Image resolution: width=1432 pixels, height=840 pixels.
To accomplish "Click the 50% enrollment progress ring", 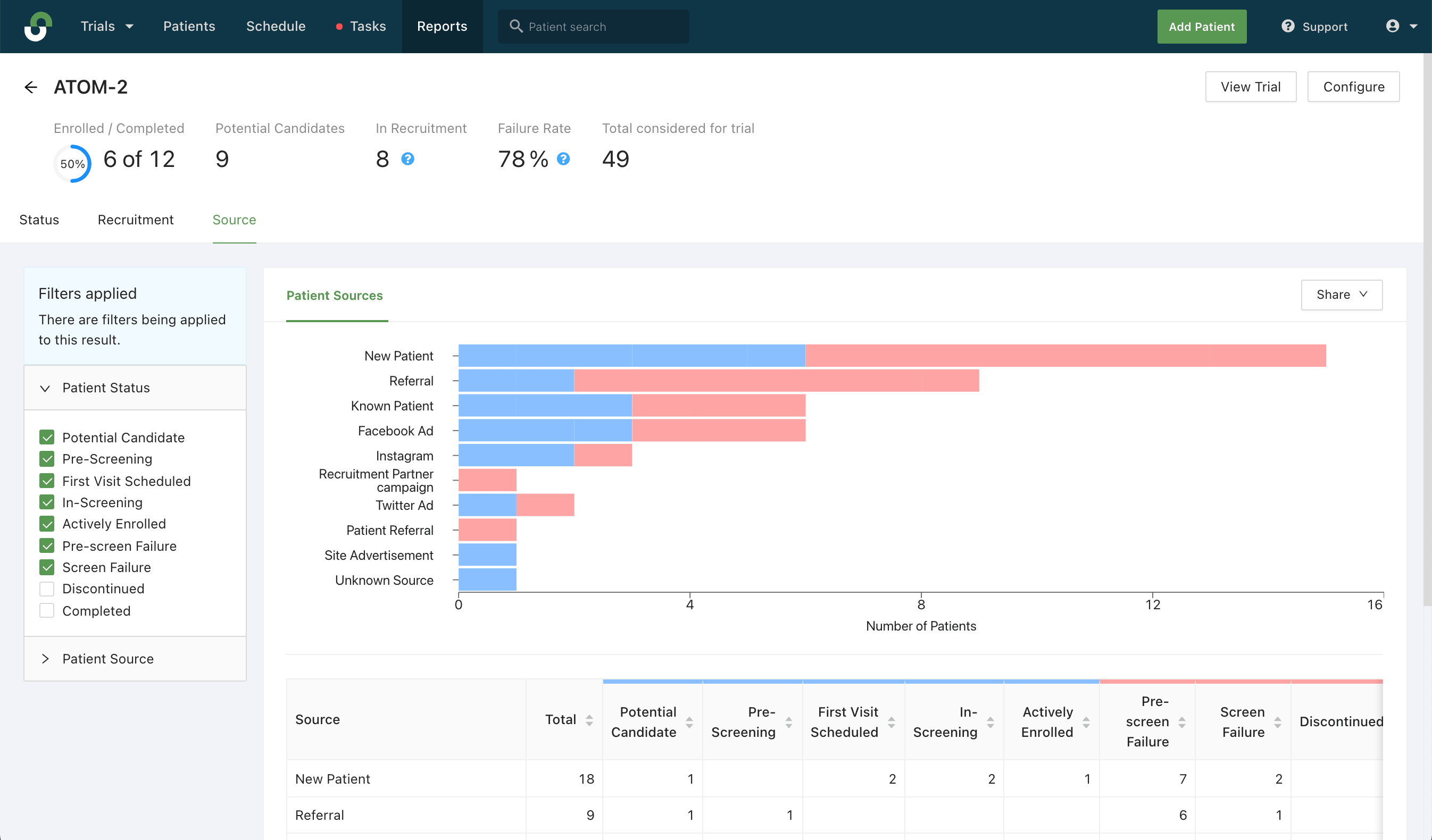I will pos(72,164).
